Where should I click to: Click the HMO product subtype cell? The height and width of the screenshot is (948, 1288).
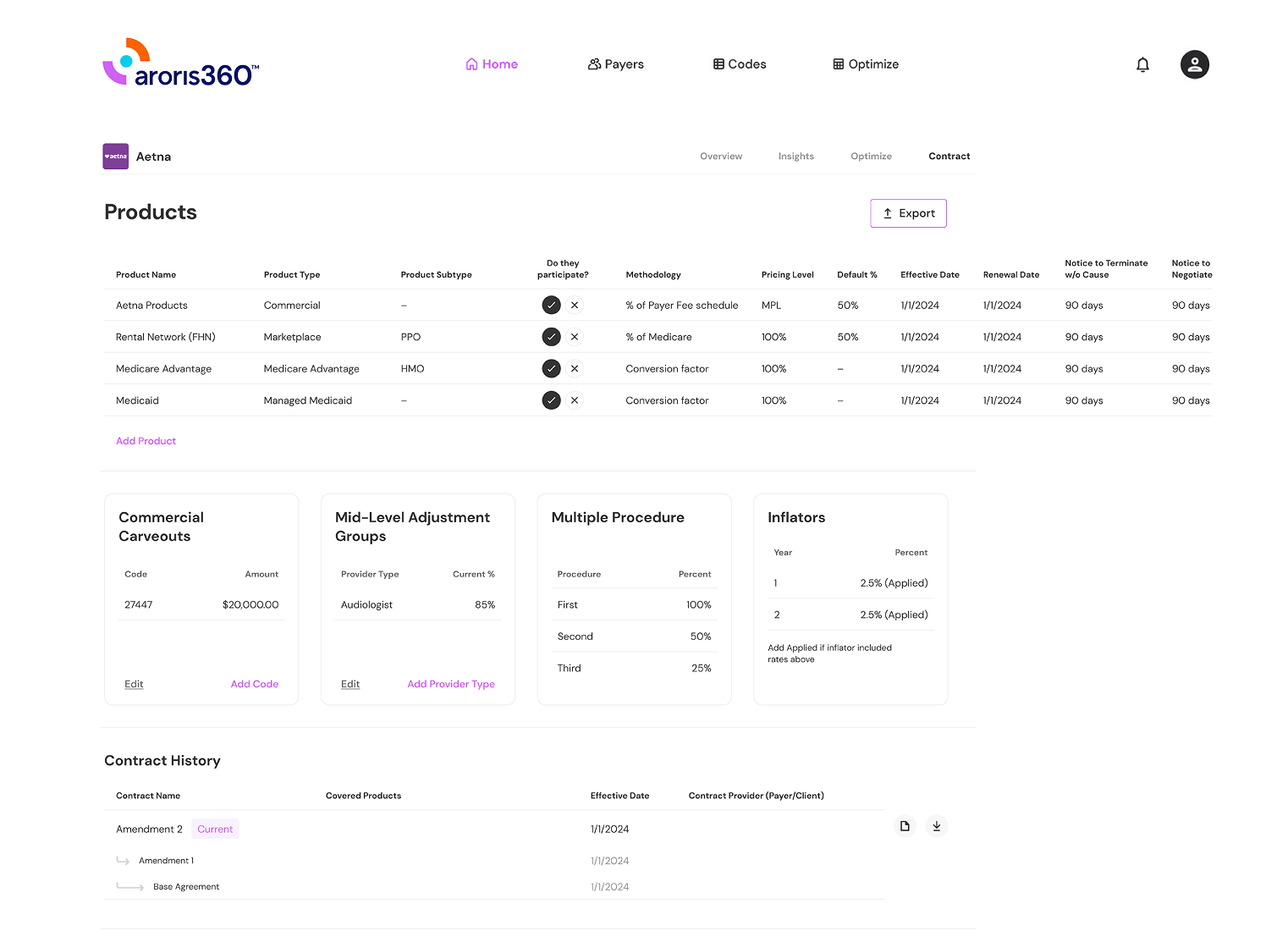coord(412,369)
